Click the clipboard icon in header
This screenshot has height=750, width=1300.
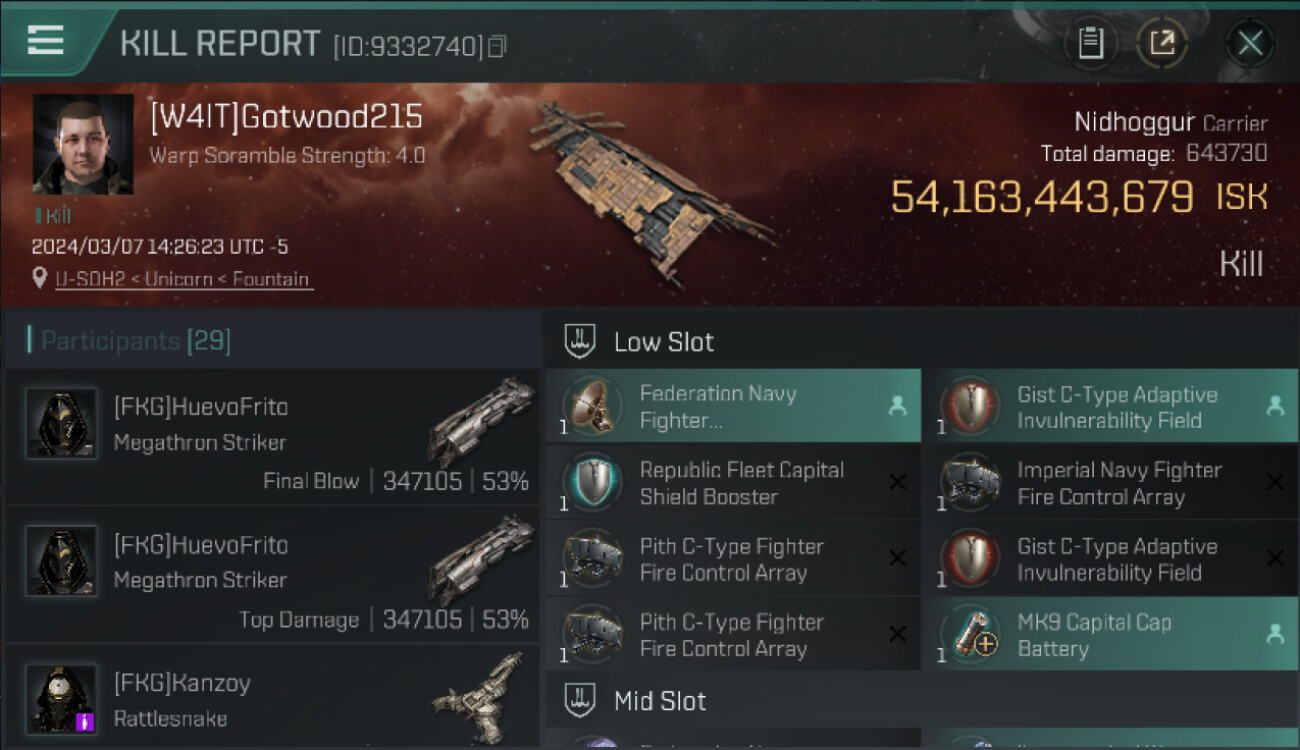1090,43
